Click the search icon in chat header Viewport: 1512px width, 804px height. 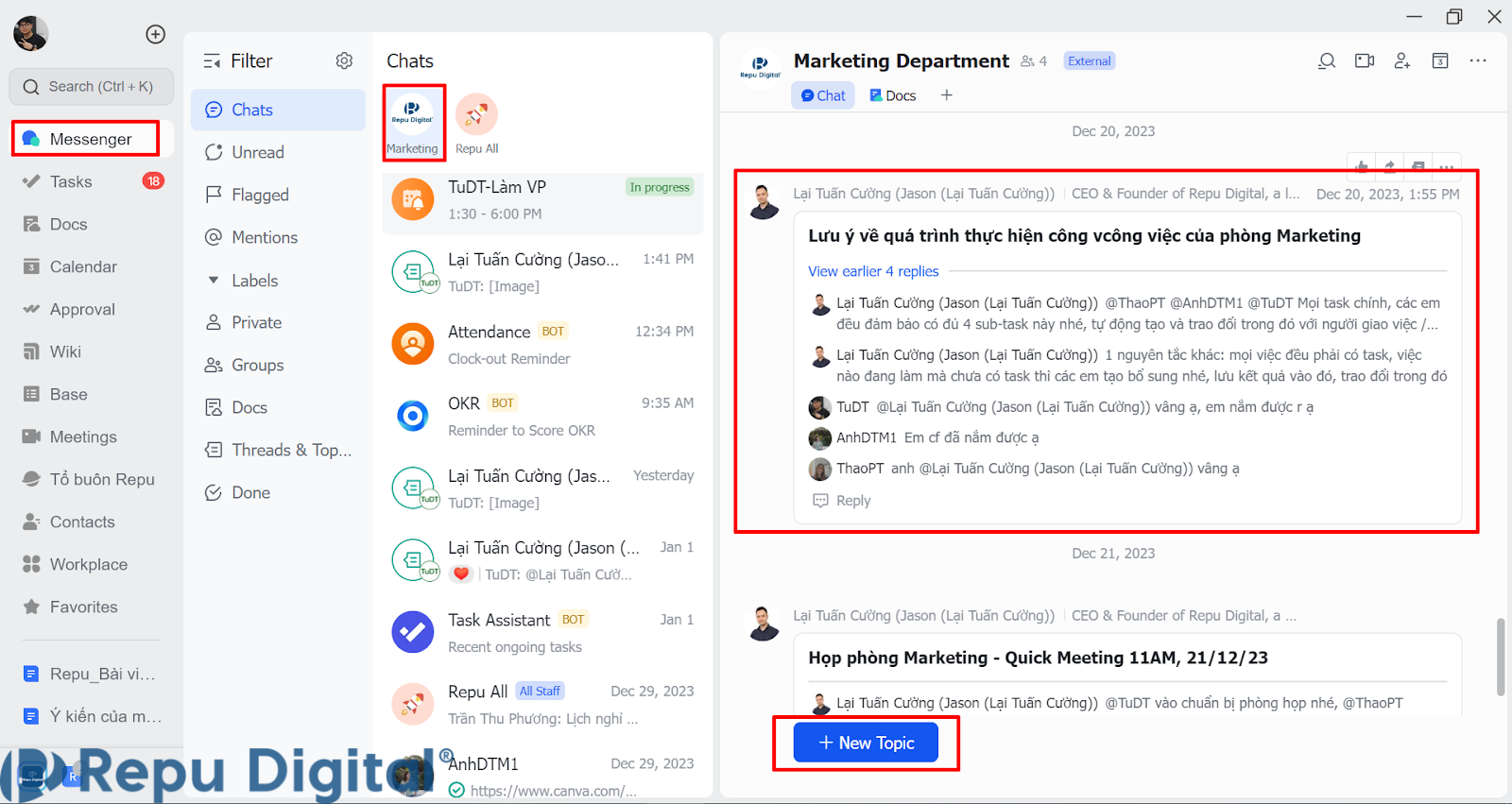click(x=1327, y=61)
